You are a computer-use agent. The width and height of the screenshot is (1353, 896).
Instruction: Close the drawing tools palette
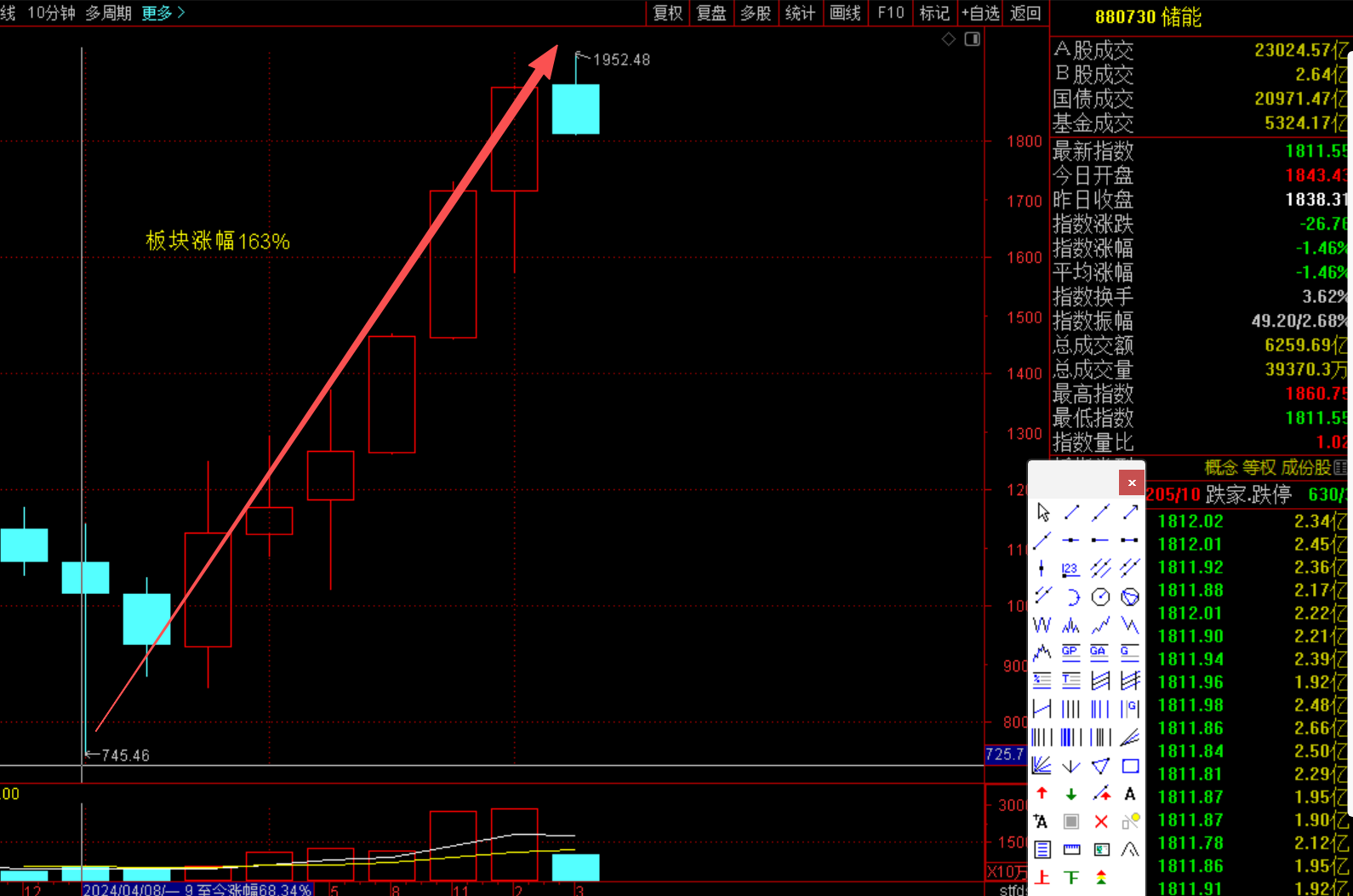point(1131,482)
